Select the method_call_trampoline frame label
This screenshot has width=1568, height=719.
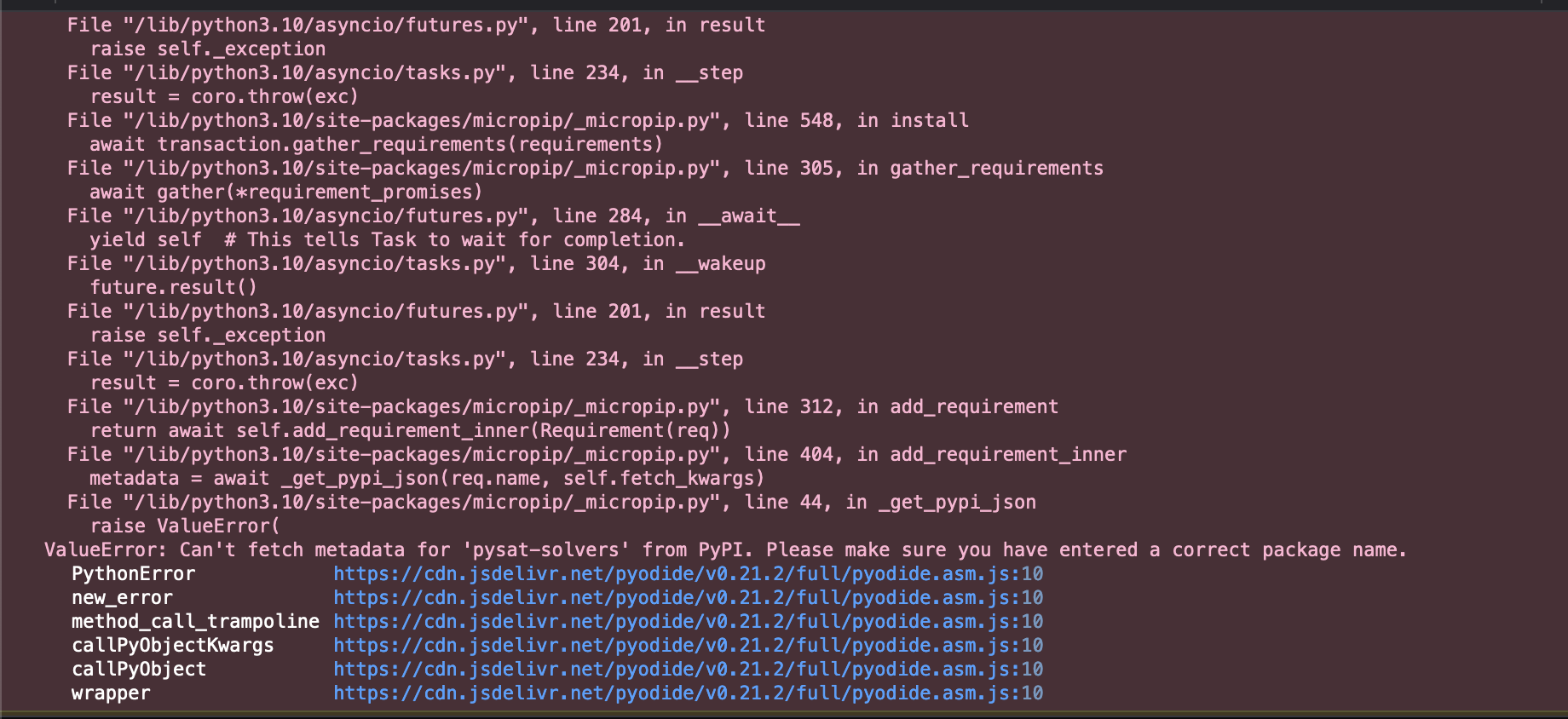click(x=195, y=622)
